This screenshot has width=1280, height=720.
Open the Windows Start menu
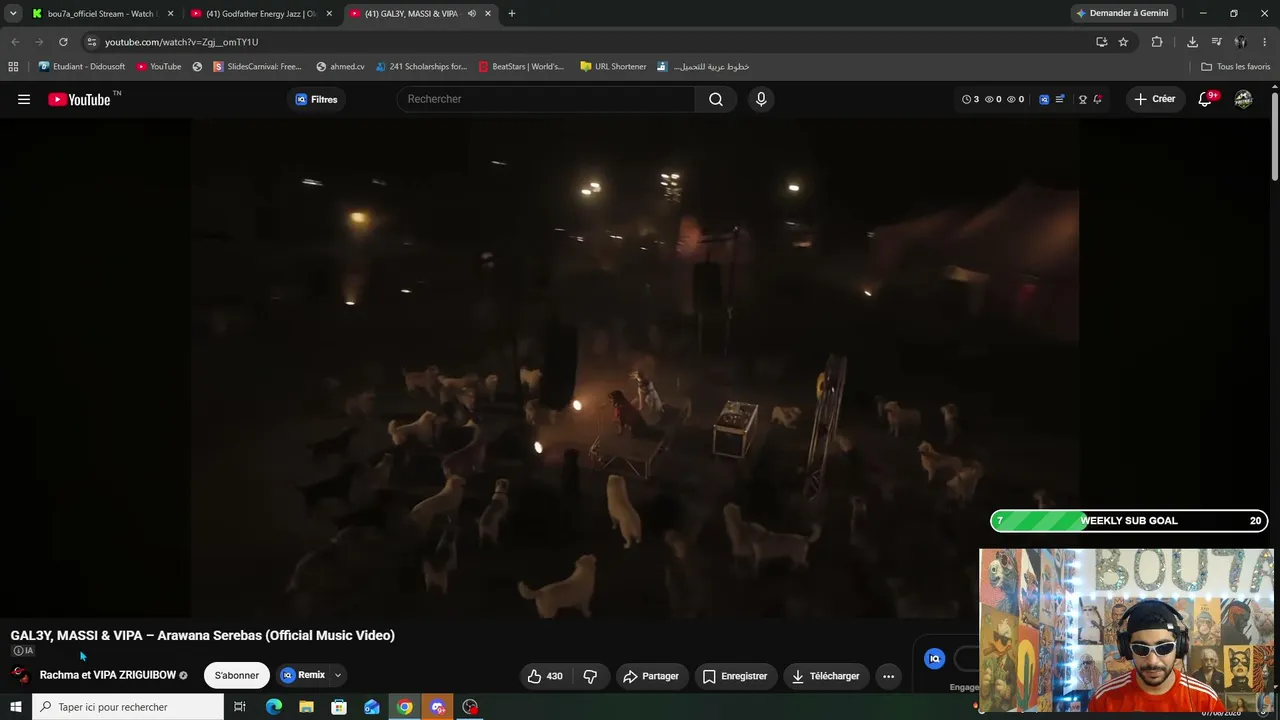pos(15,707)
